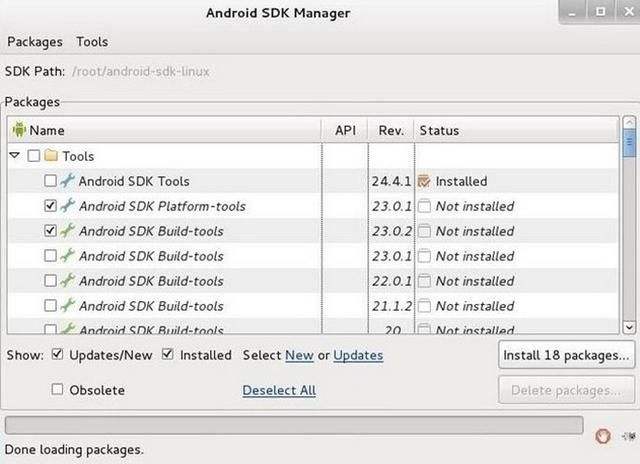Screen dimensions: 640x464
Task: Click Not installed status icon of rev 23.0.2
Action: pyautogui.click(x=424, y=231)
